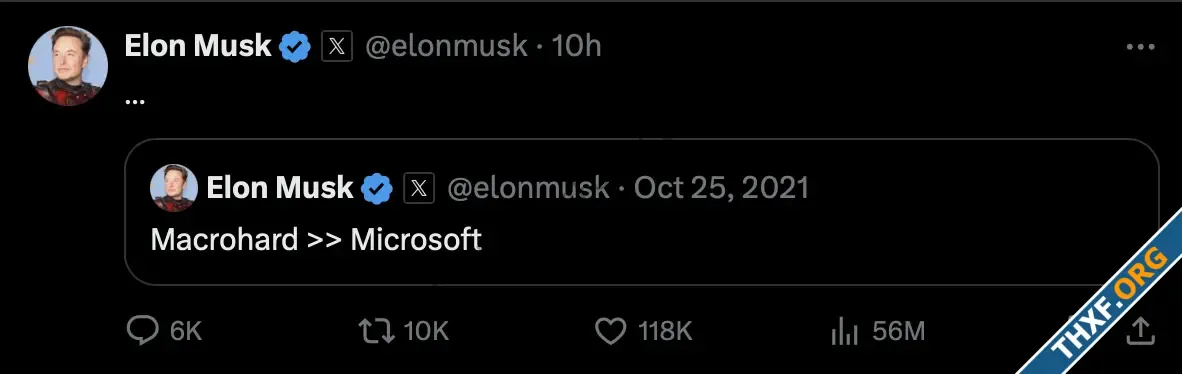This screenshot has width=1182, height=374.
Task: Open the Oct 25, 2021 date link
Action: (x=721, y=188)
